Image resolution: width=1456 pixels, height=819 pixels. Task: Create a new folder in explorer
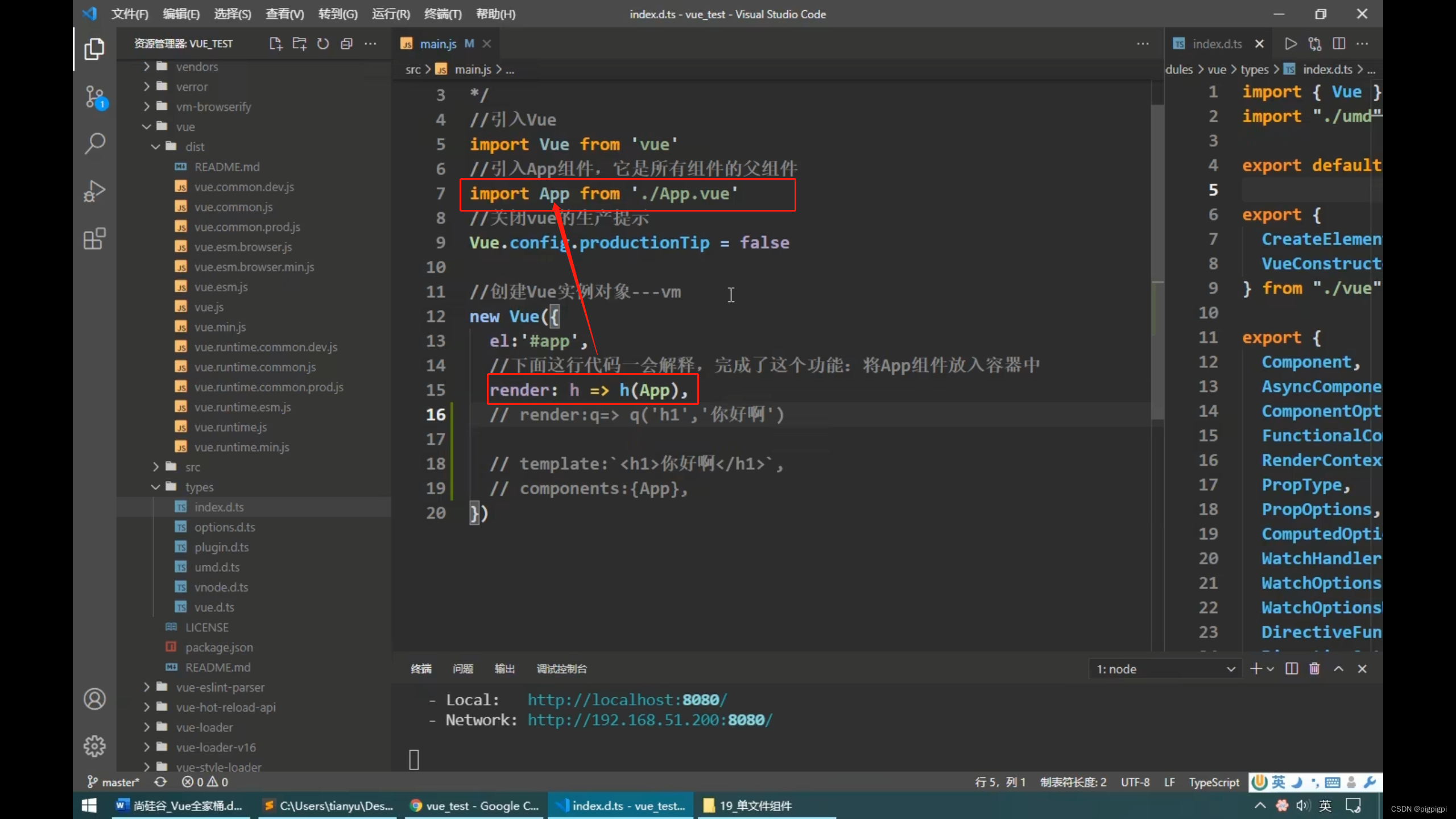coord(299,44)
